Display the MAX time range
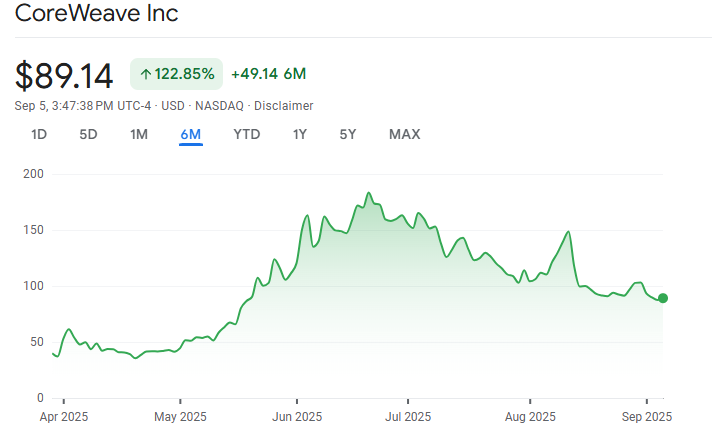This screenshot has width=712, height=441. point(404,134)
